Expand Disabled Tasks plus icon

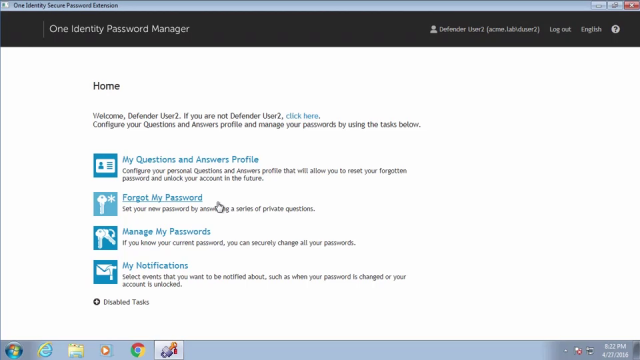pos(96,302)
